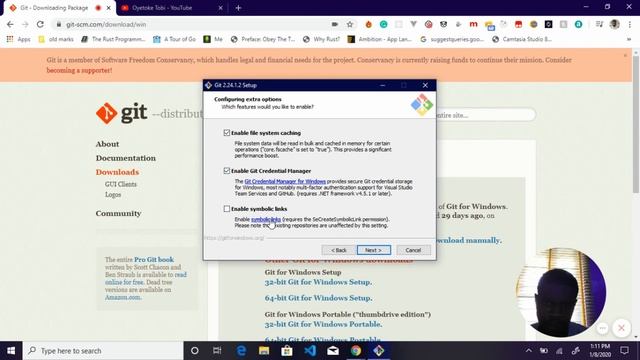Open Chrome three-dot menu
Screen dimensions: 640x360
click(630, 24)
